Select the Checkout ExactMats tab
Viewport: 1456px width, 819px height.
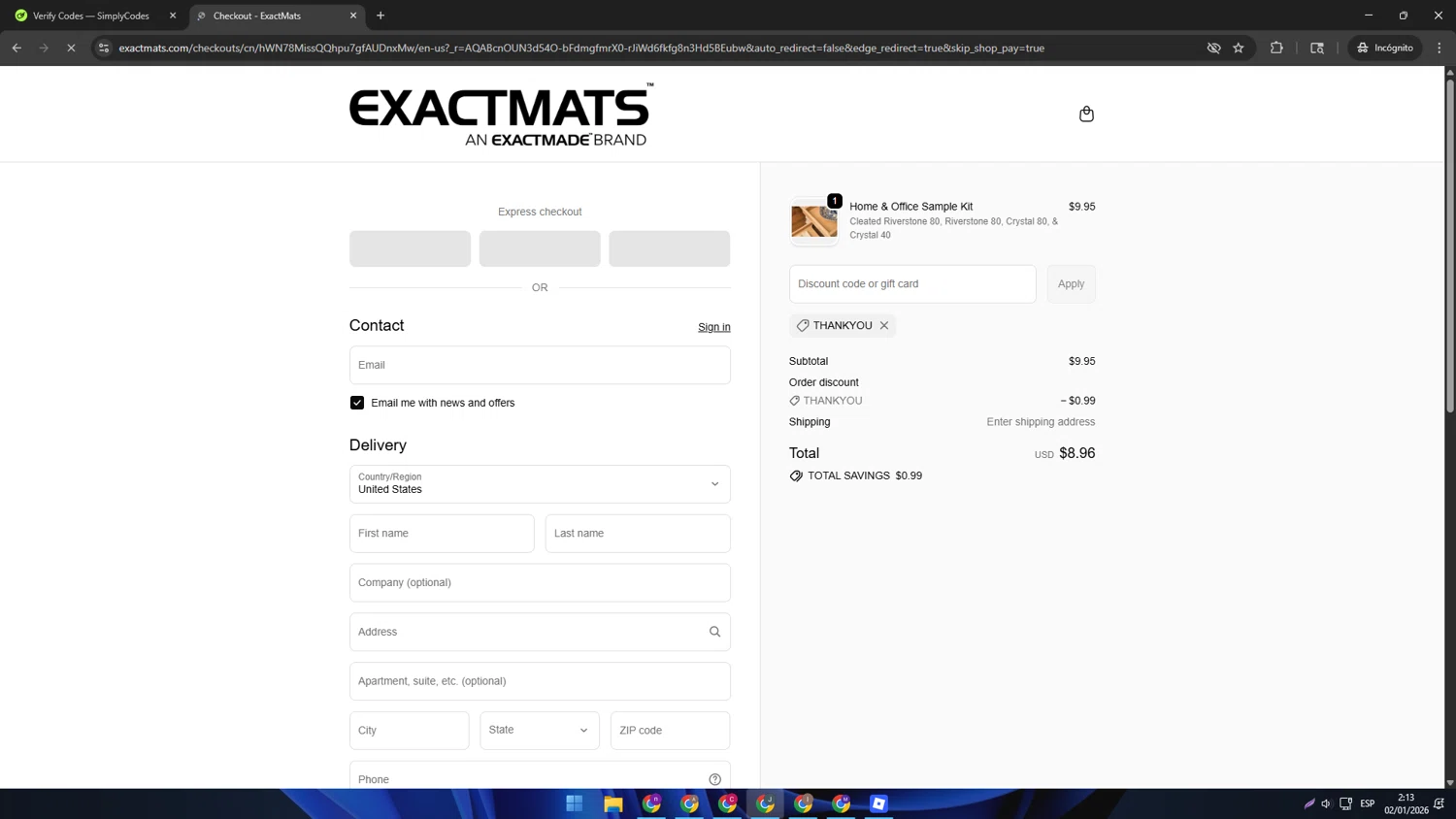pyautogui.click(x=276, y=16)
